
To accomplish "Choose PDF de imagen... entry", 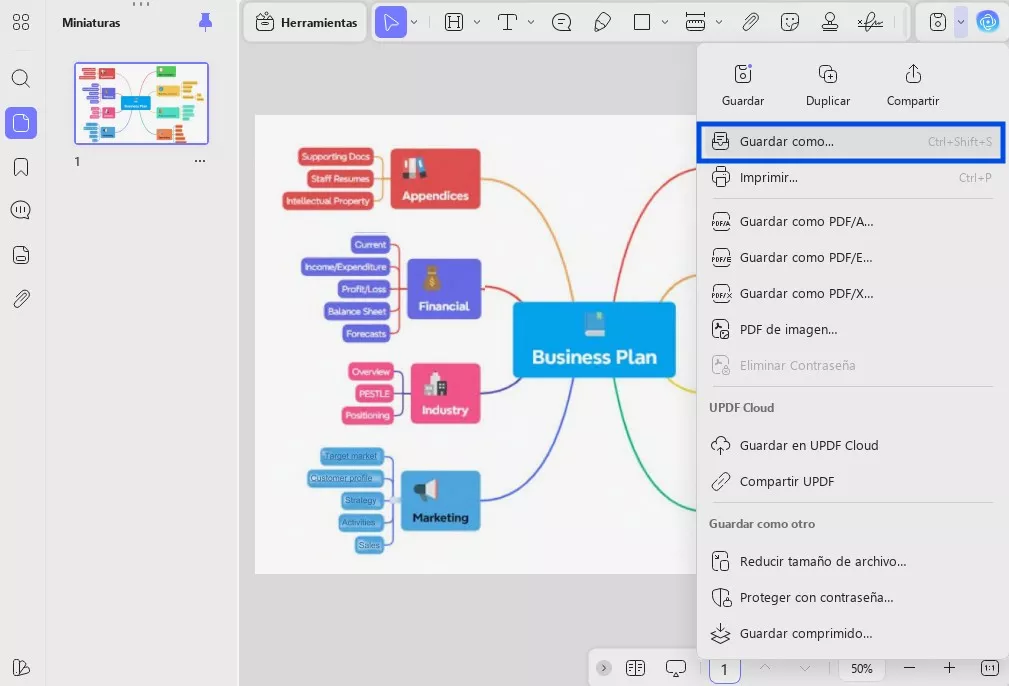I will coord(851,329).
